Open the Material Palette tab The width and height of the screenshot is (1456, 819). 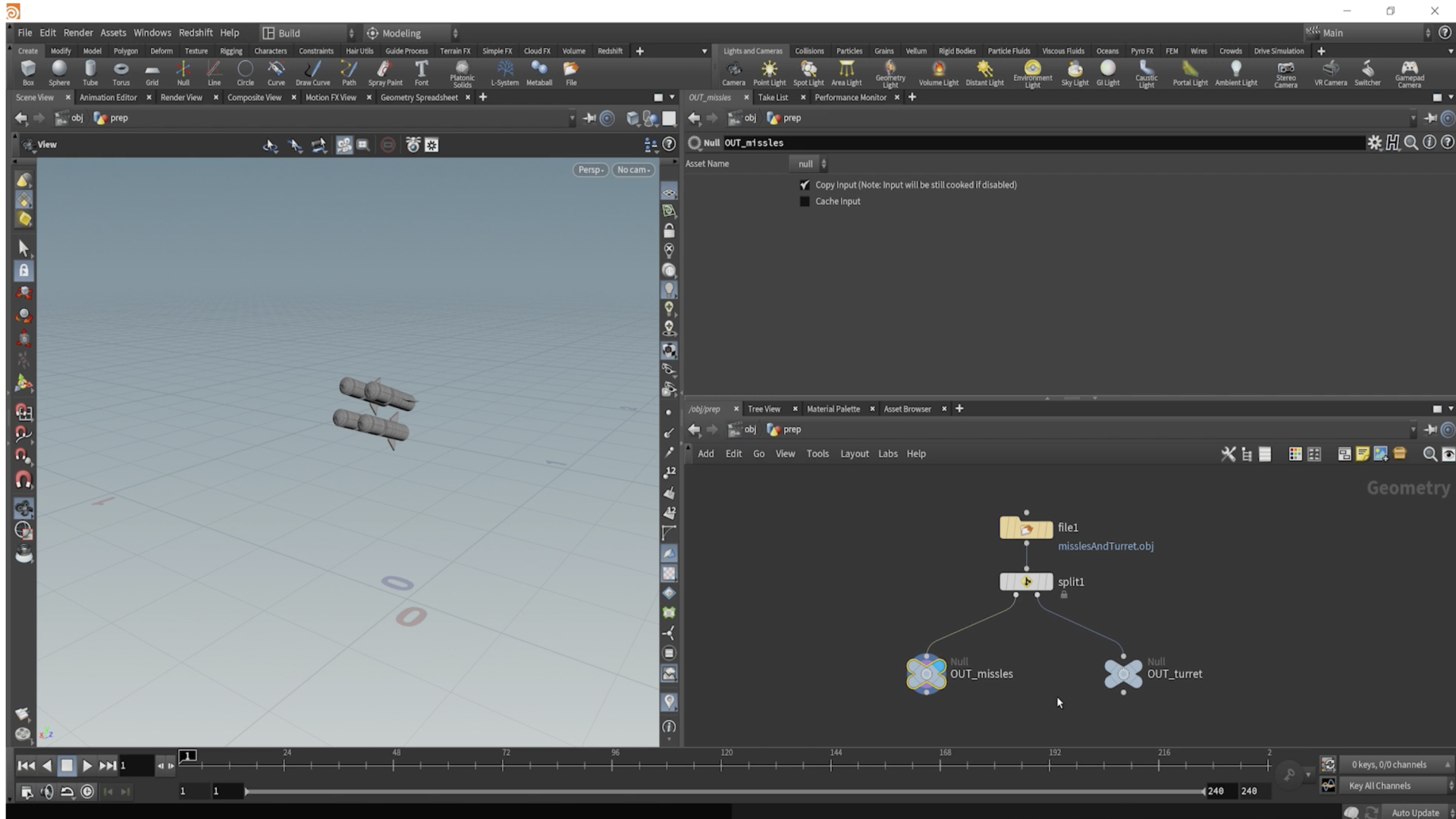tap(833, 409)
